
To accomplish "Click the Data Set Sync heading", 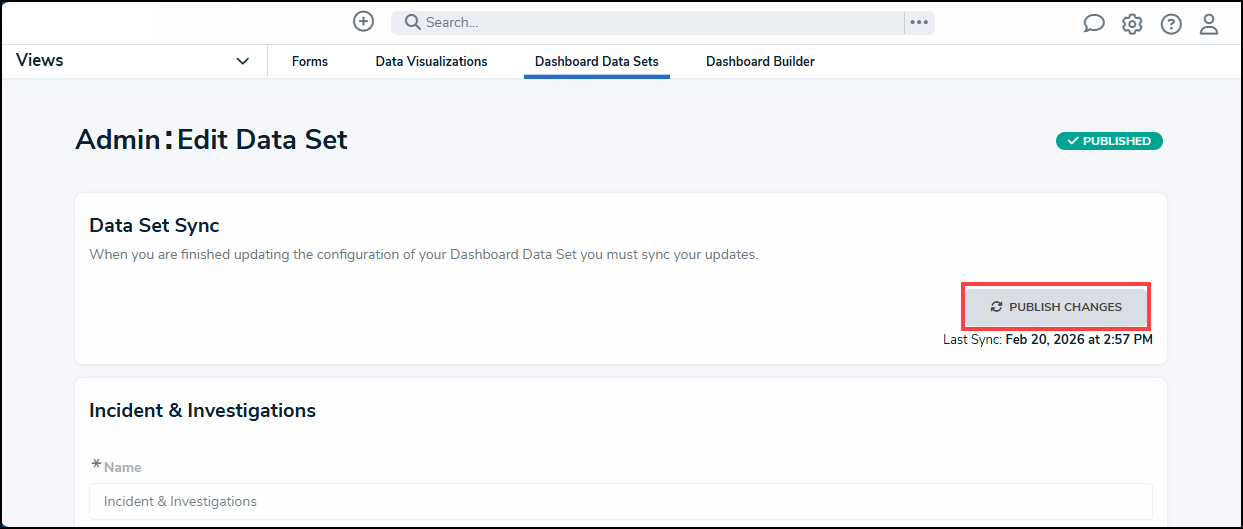I will [154, 226].
